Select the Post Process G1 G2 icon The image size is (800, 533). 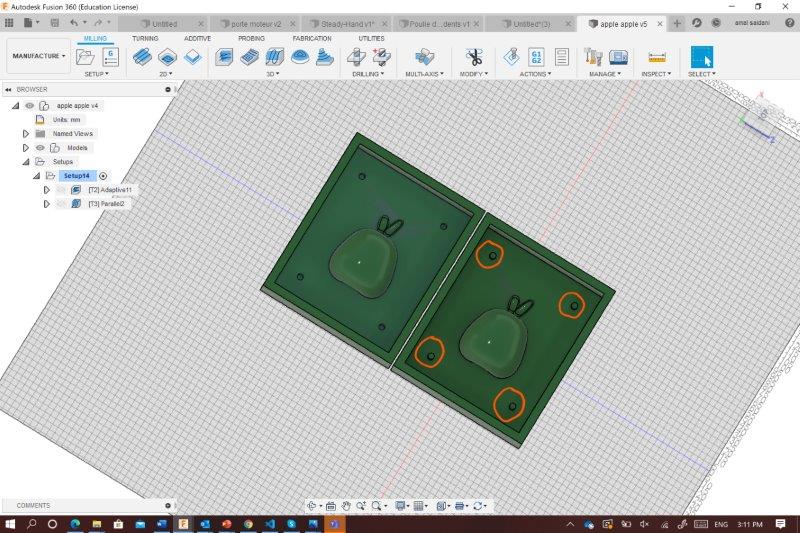point(535,57)
